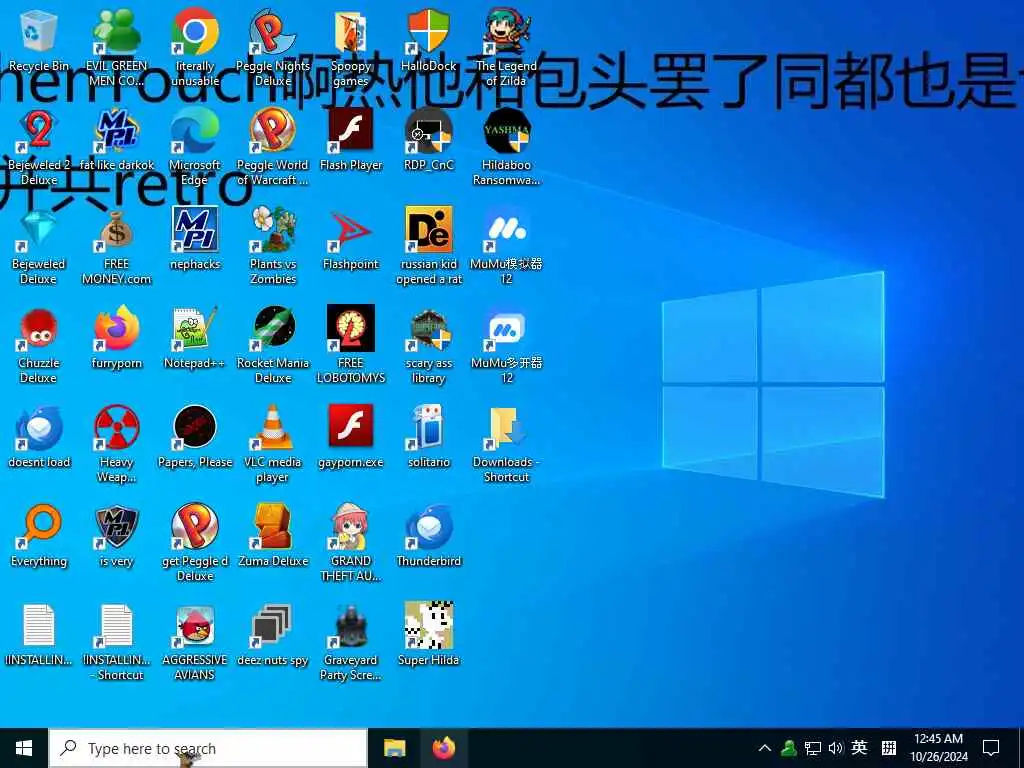The height and width of the screenshot is (768, 1024).
Task: Select the Papers, Please icon
Action: coord(195,428)
